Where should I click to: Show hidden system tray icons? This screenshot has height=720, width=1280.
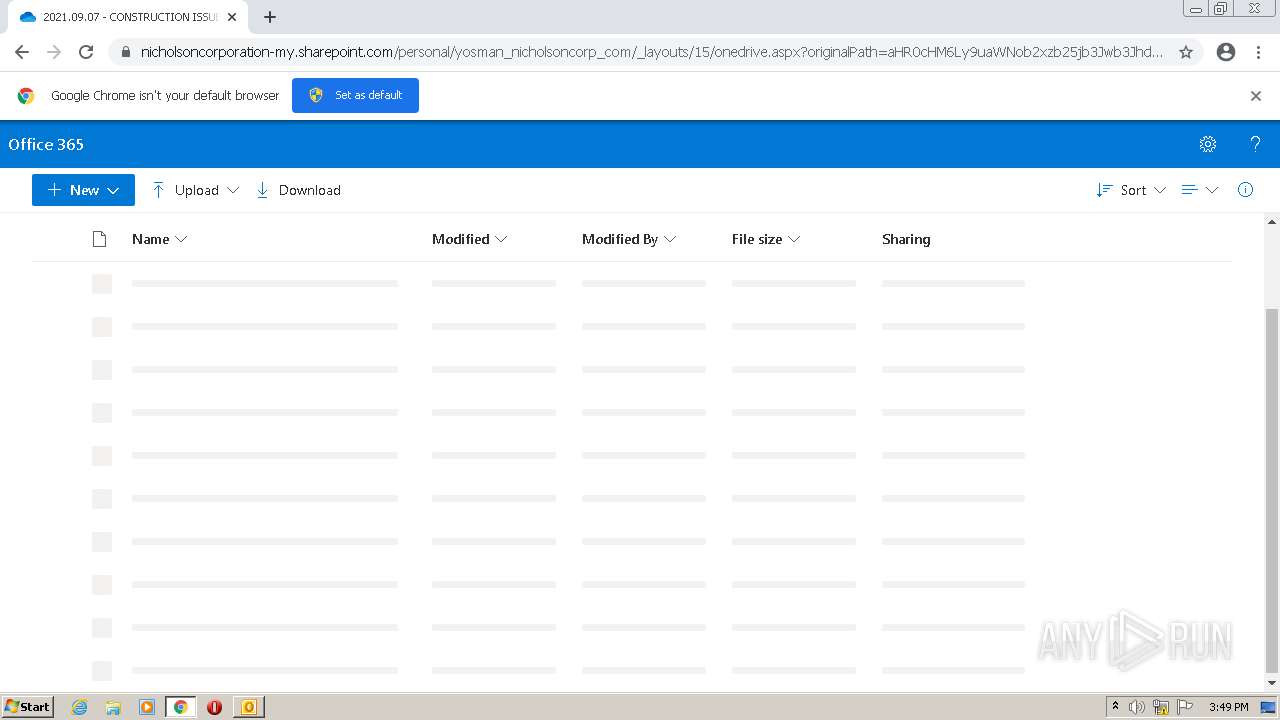coord(1115,706)
